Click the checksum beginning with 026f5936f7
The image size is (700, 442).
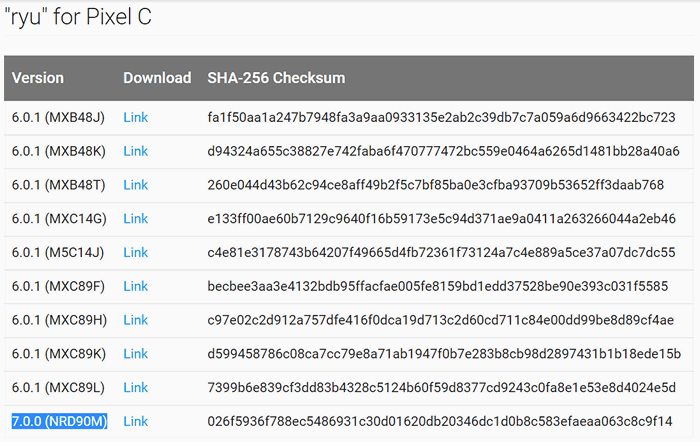coord(440,421)
